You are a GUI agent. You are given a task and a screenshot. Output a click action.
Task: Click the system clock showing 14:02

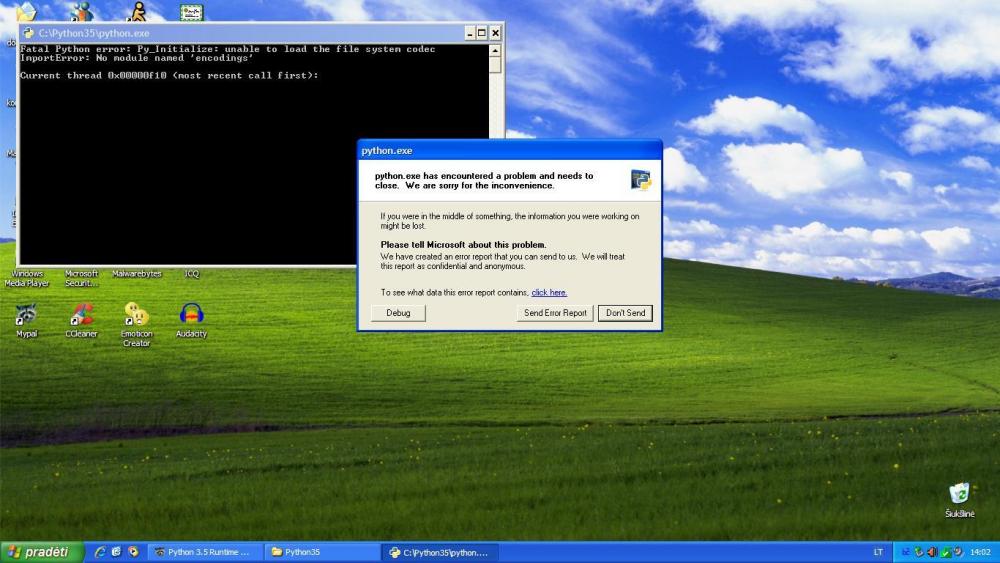point(980,552)
